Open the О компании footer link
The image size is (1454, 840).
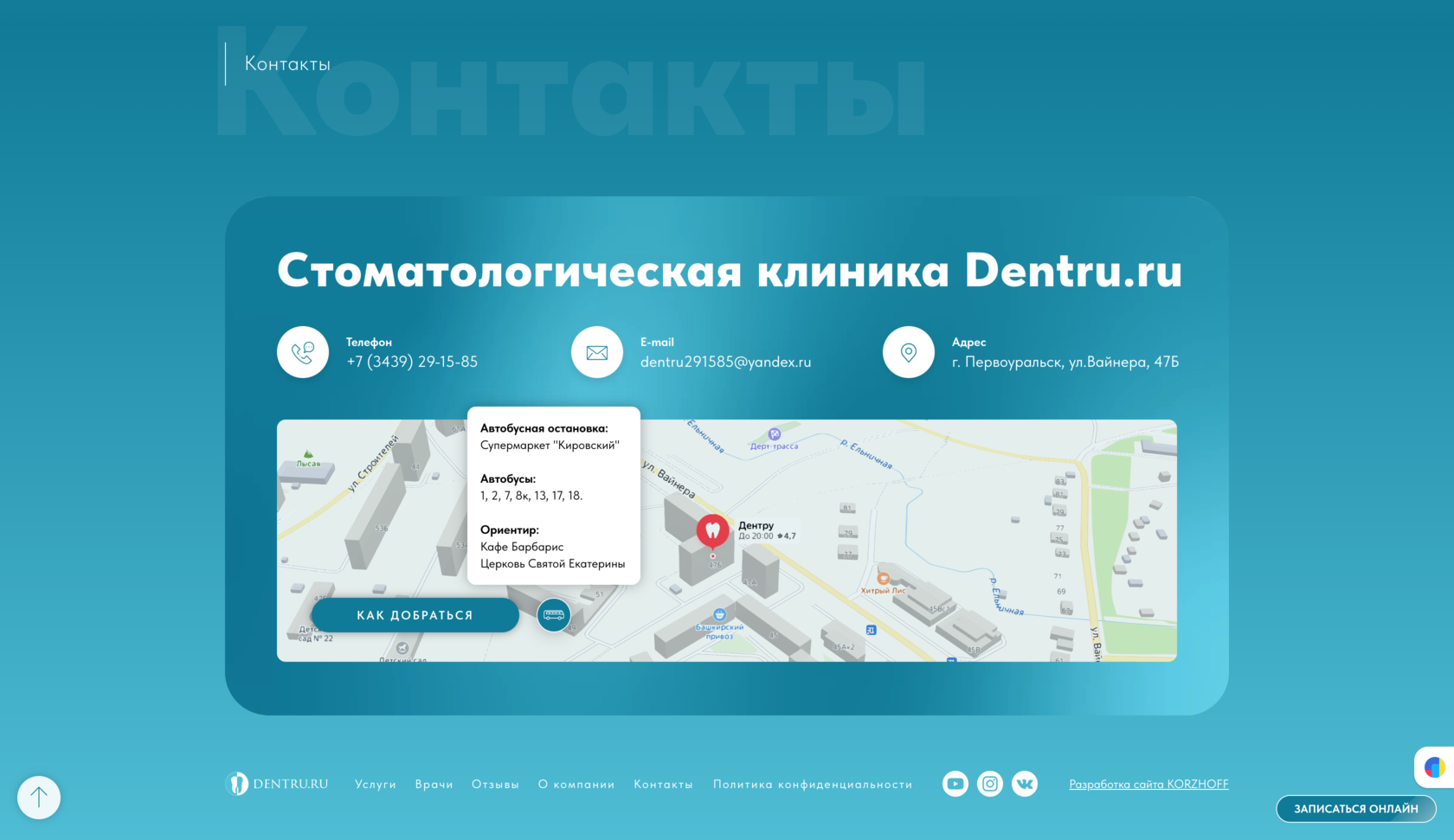tap(576, 785)
